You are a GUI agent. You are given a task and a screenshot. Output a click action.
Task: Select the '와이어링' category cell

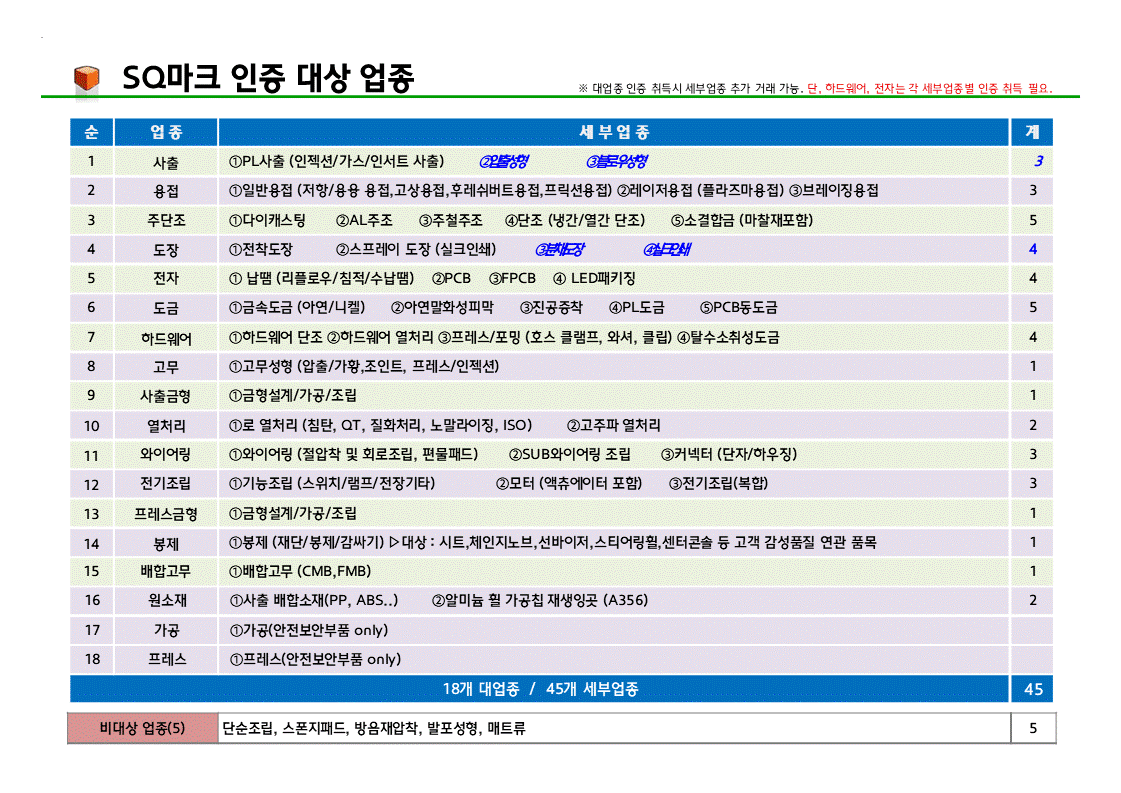(x=166, y=454)
